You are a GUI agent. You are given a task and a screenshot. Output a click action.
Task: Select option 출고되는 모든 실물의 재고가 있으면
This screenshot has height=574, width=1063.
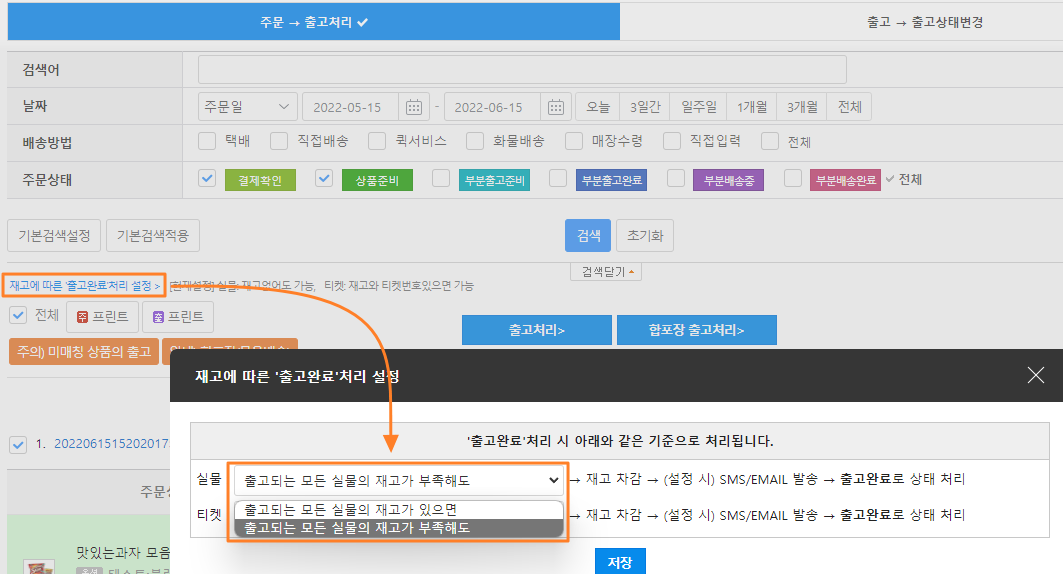tap(399, 510)
